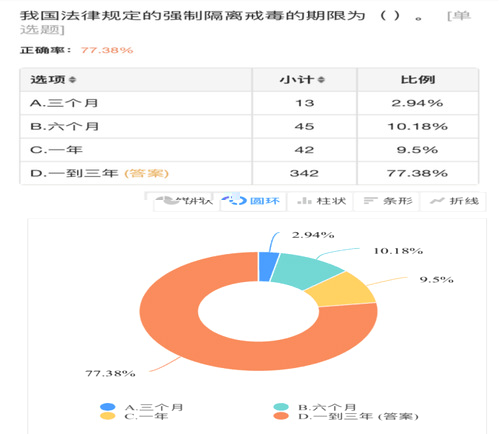
Task: Toggle legend entry B.六个月
Action: click(315, 407)
